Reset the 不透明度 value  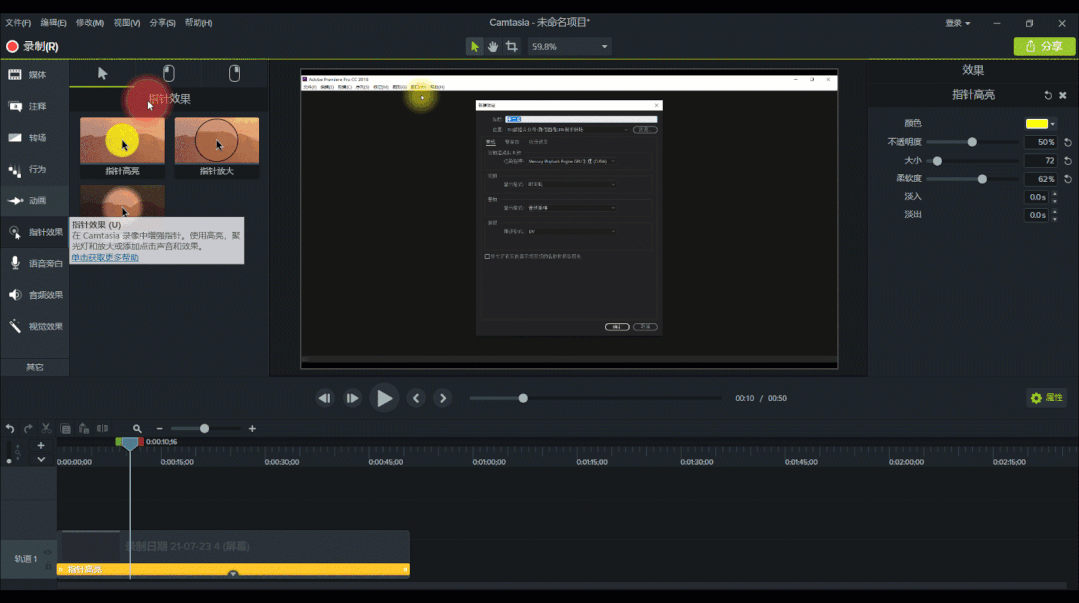[1068, 142]
